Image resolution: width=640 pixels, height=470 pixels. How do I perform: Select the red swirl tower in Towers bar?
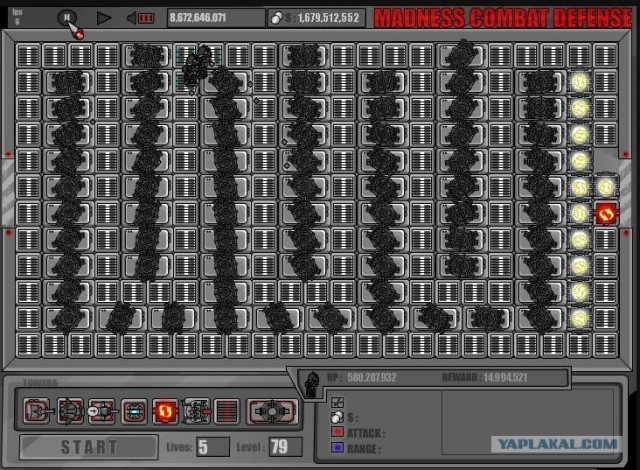[x=165, y=411]
